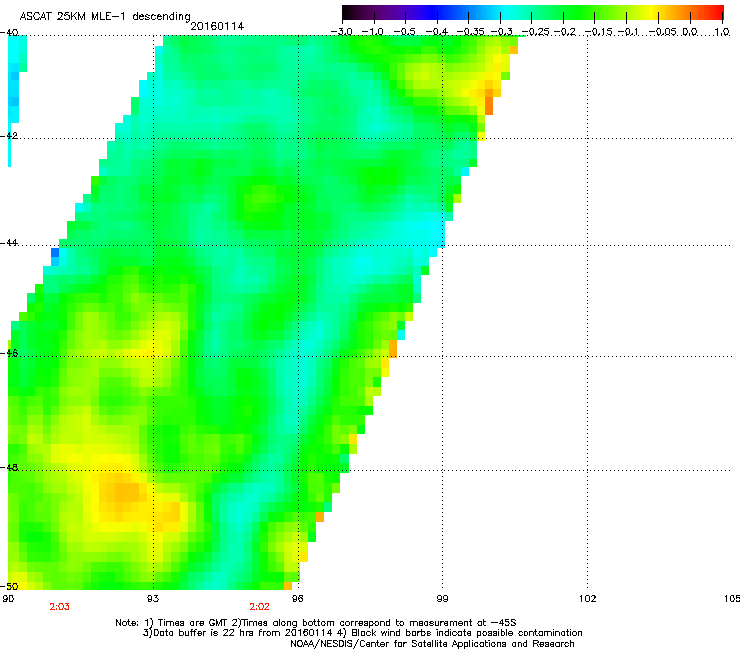
Task: Click the 102 longitude axis label
Action: [587, 599]
